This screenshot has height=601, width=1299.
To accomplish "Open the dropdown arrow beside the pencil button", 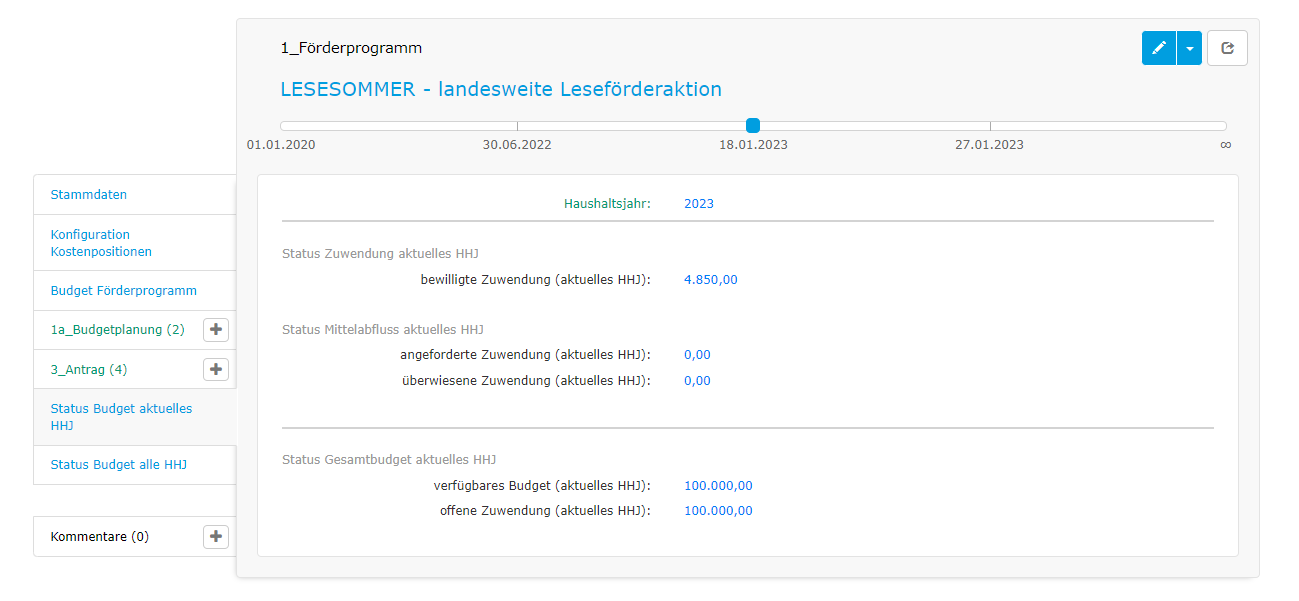I will point(1188,47).
